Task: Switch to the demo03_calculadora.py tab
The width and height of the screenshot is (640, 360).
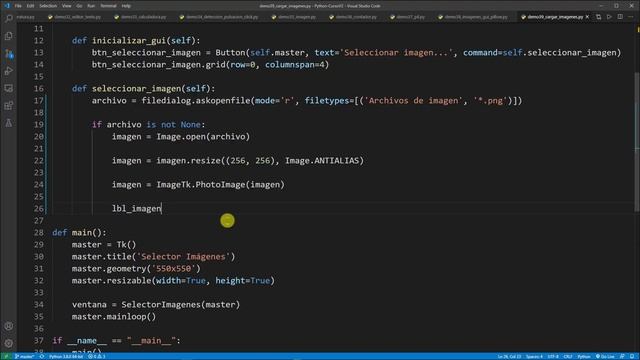Action: coord(141,17)
